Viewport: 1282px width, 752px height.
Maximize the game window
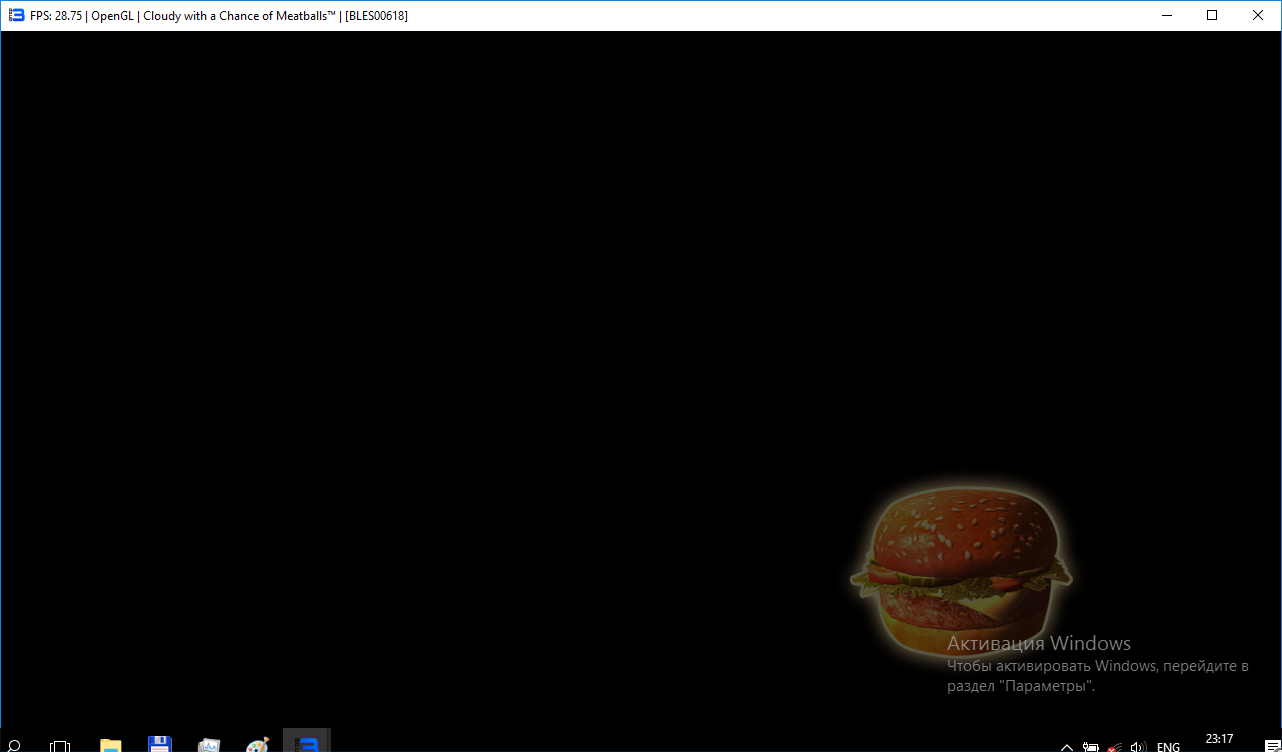[1212, 15]
